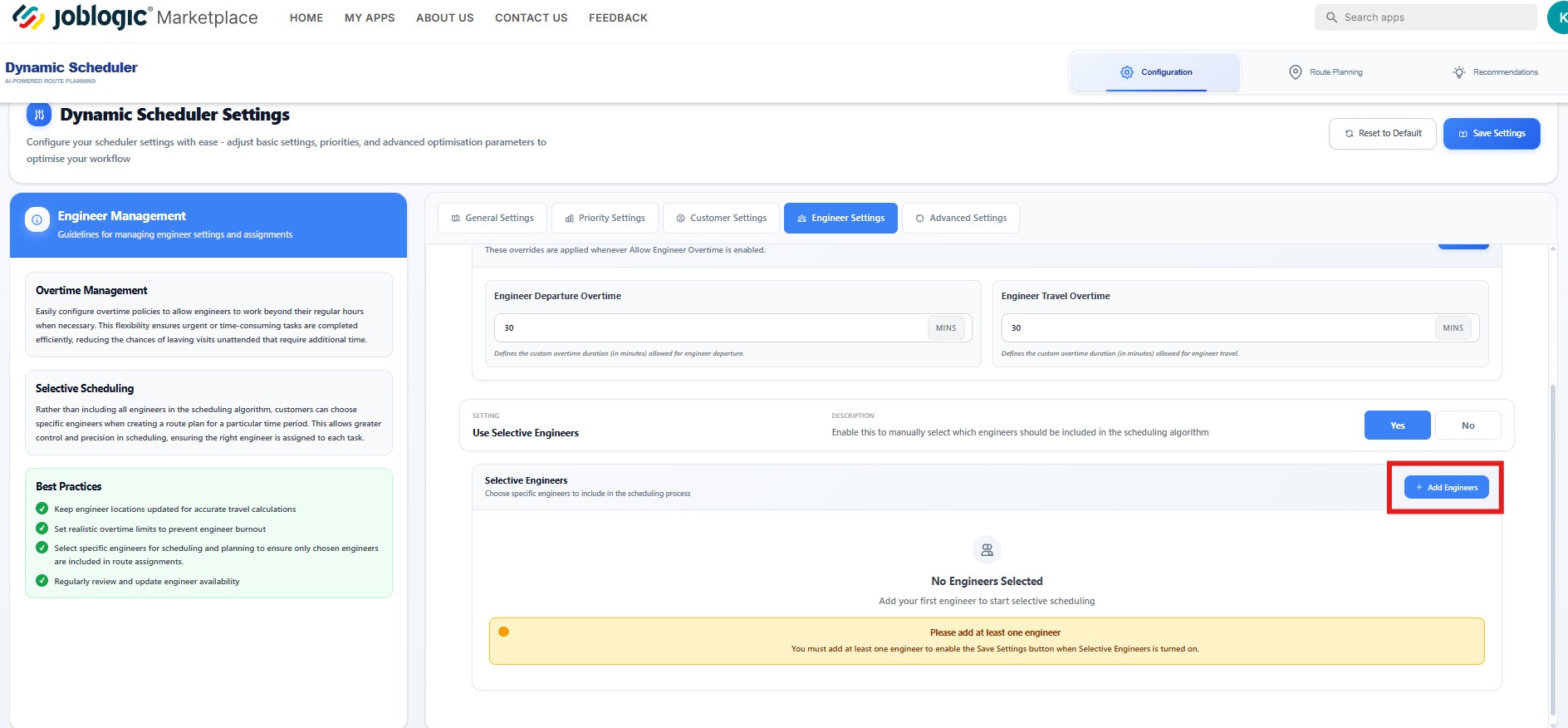
Task: Open the Customer Settings tab
Action: pyautogui.click(x=721, y=219)
